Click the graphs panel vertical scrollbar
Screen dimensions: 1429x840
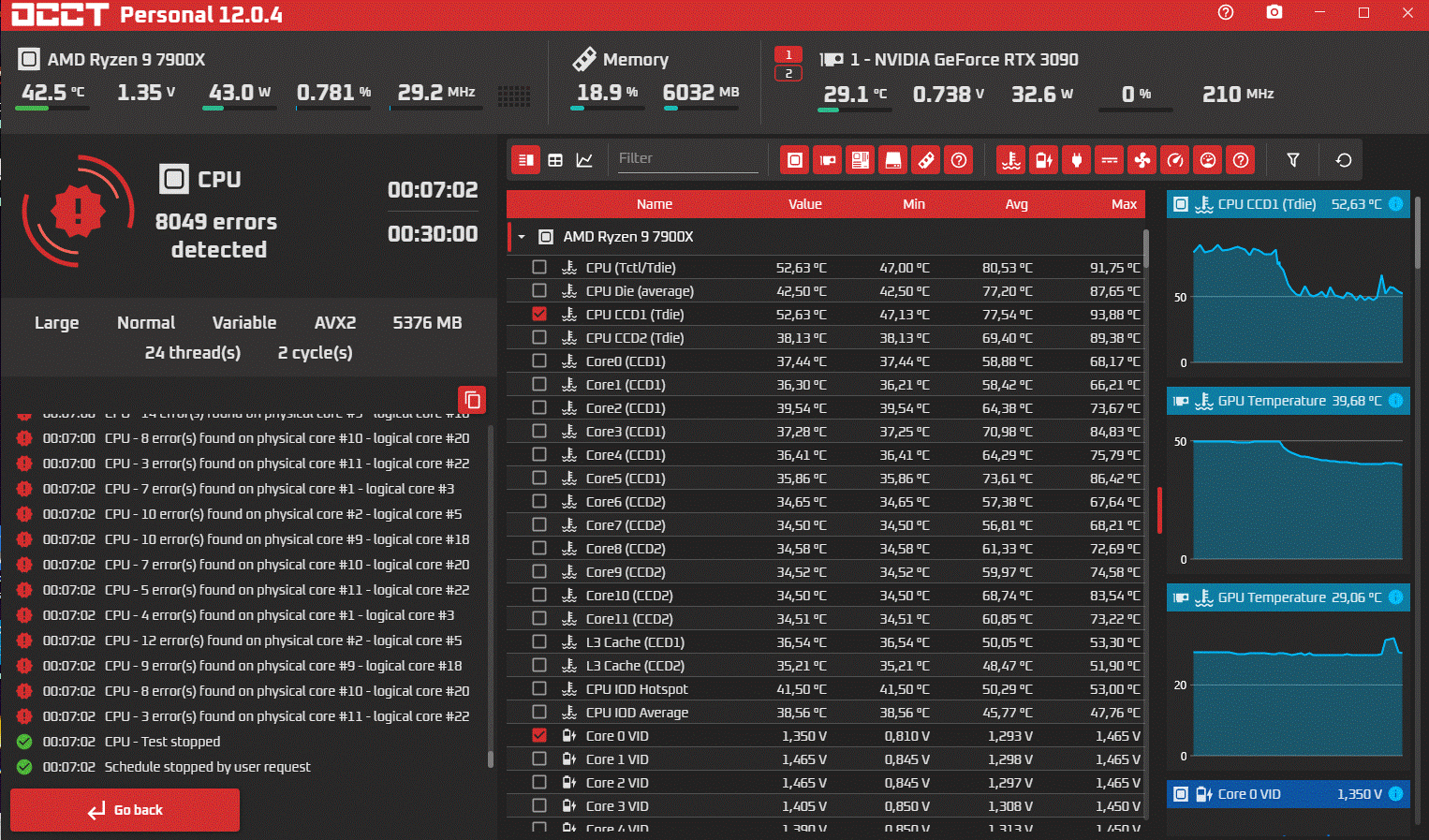1417,234
